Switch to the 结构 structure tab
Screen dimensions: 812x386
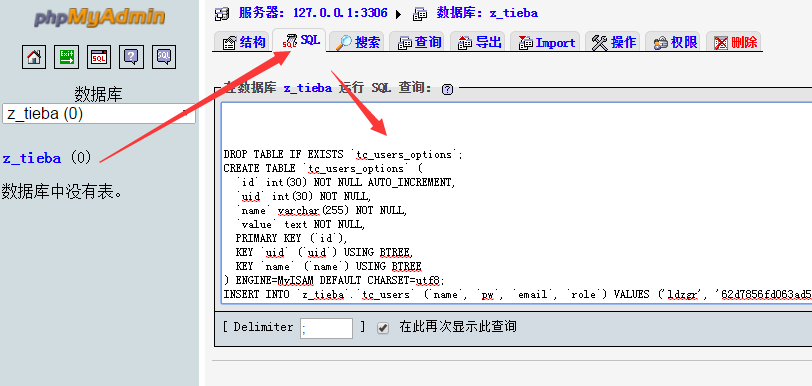click(243, 42)
